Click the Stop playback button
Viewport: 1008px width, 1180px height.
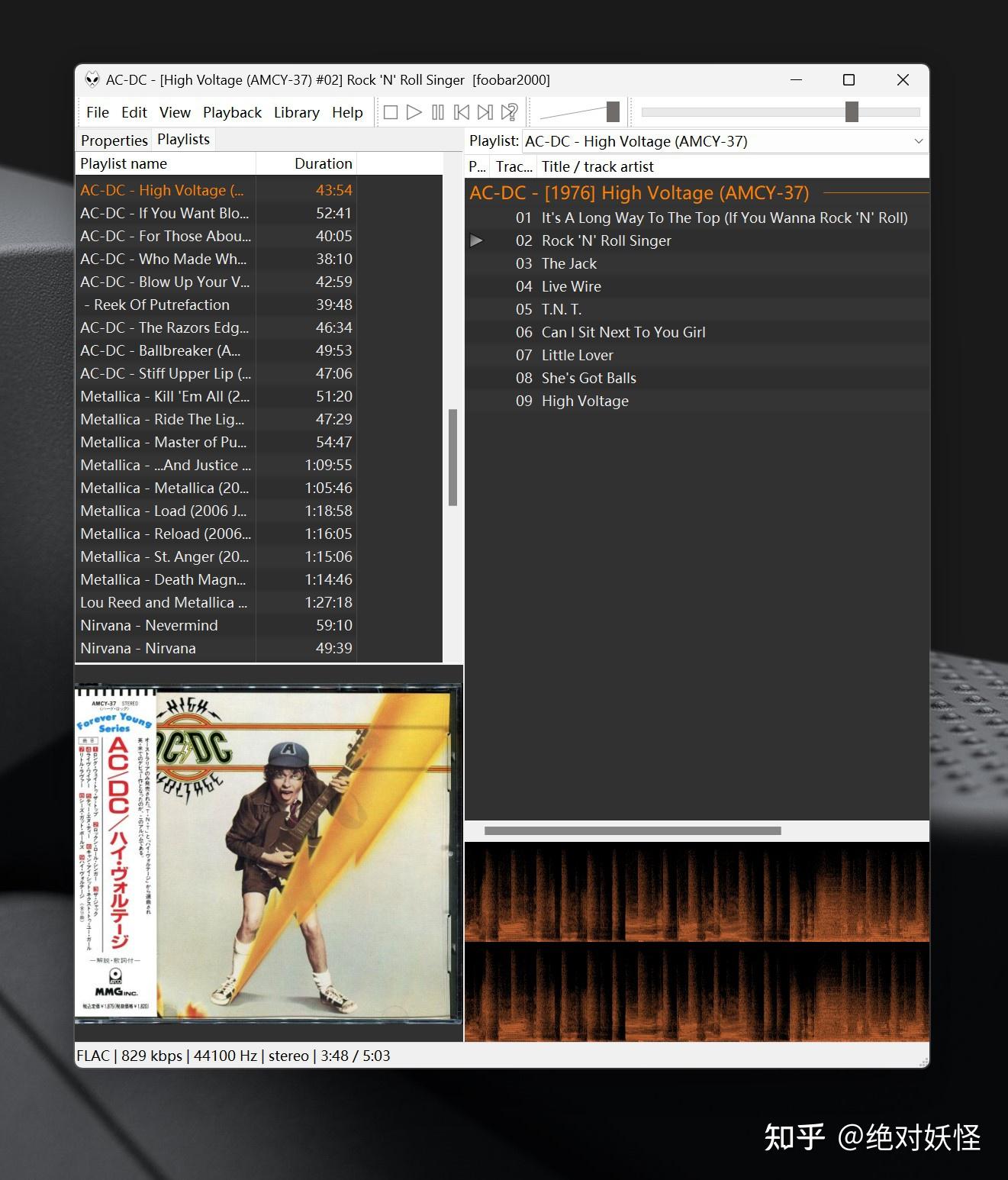pyautogui.click(x=391, y=113)
